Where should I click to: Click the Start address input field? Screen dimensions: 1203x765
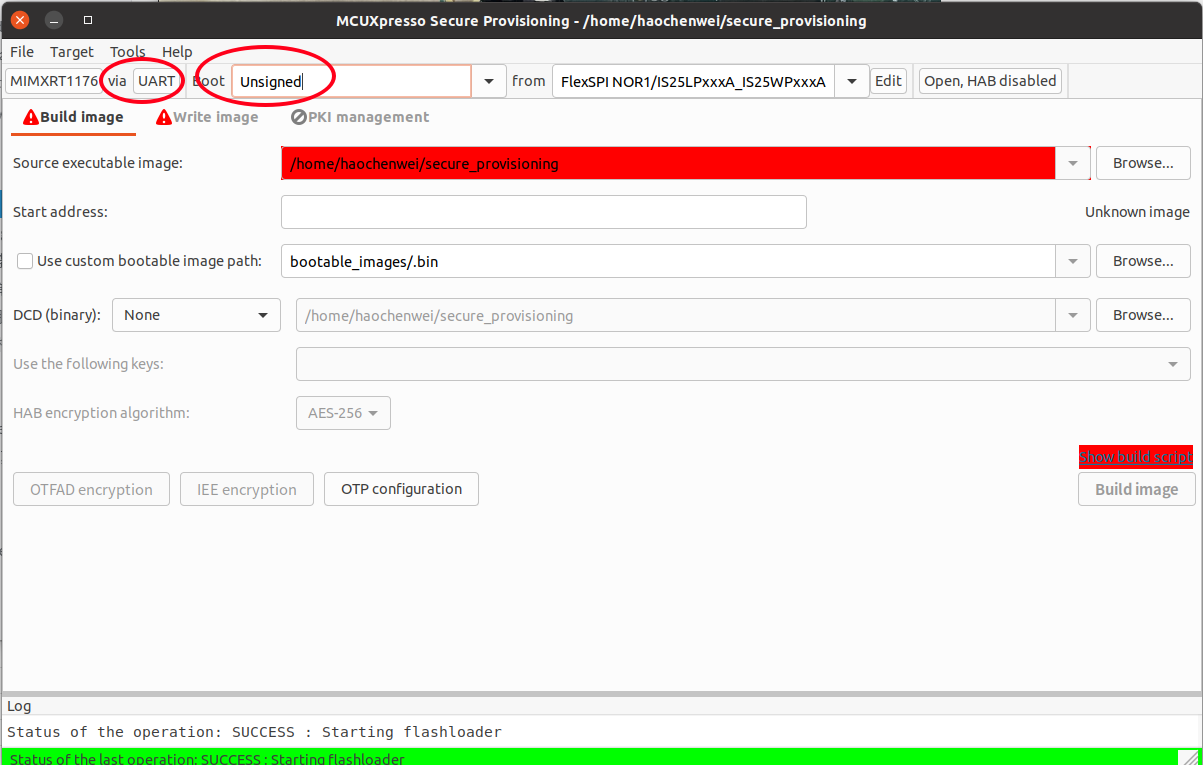click(x=543, y=212)
